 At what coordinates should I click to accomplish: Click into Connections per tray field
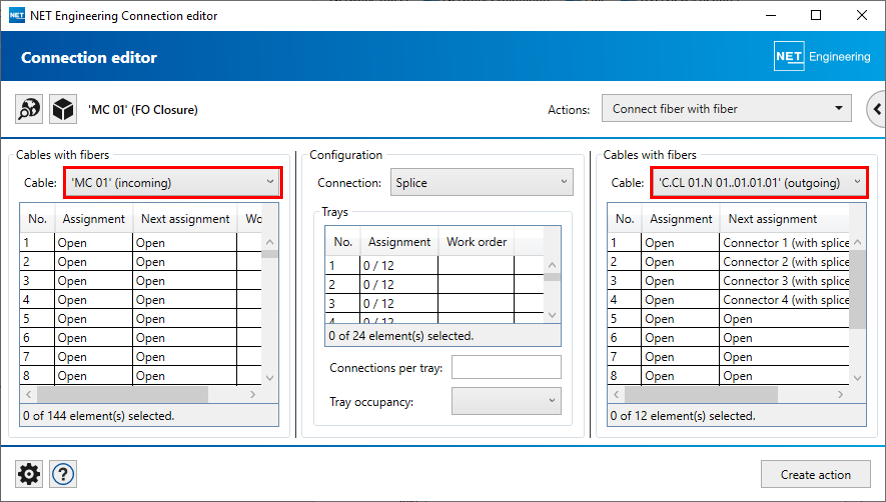click(x=506, y=367)
